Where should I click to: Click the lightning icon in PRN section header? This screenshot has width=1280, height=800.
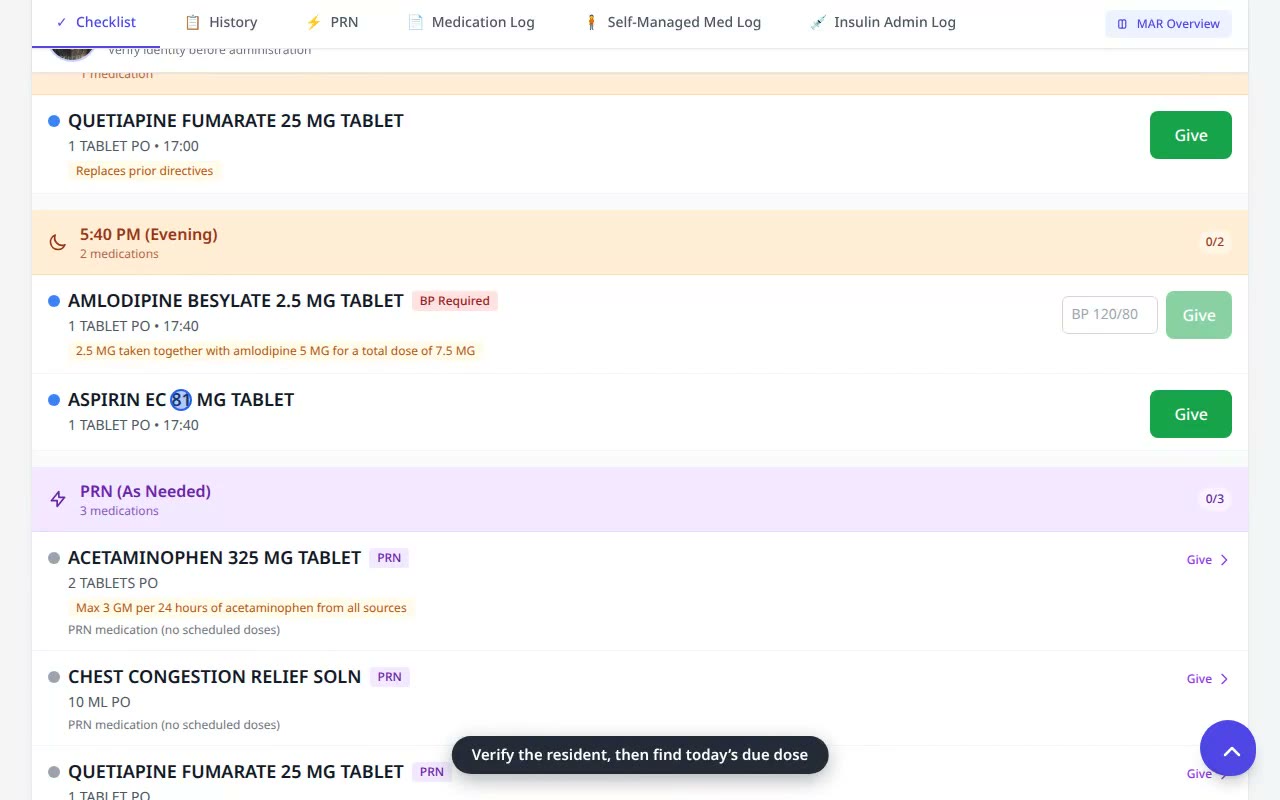58,499
